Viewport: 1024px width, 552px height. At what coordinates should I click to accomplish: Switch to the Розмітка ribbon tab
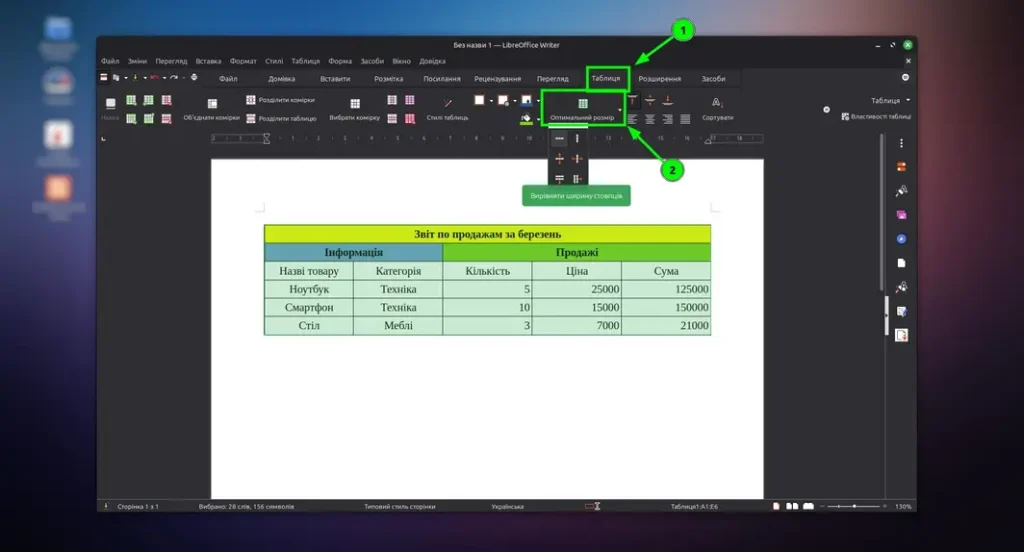389,78
